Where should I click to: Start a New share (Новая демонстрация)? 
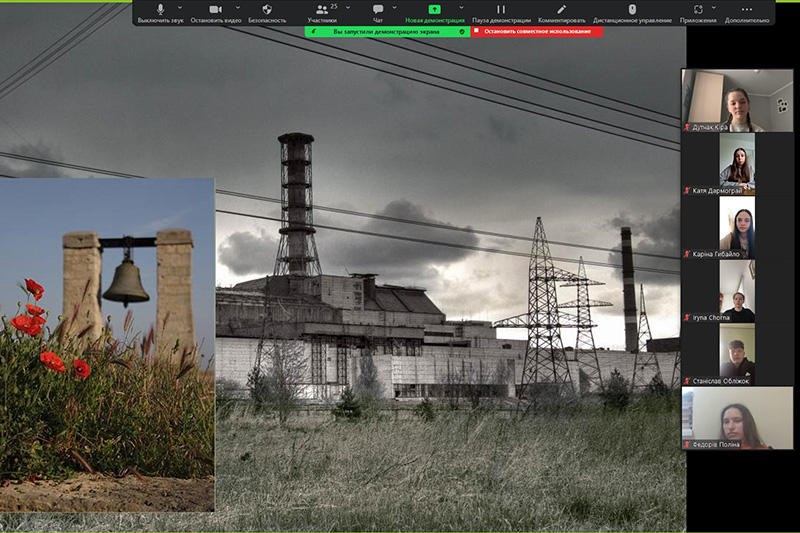tap(434, 10)
